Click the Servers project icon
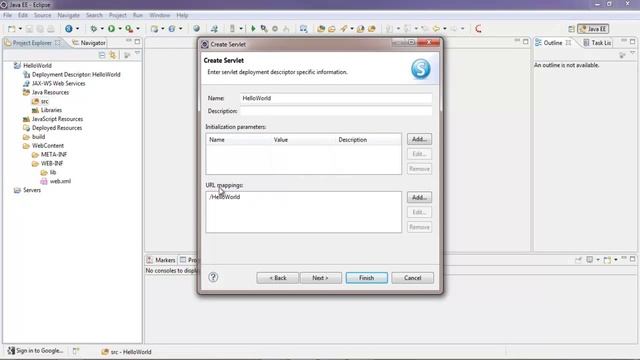 point(17,190)
